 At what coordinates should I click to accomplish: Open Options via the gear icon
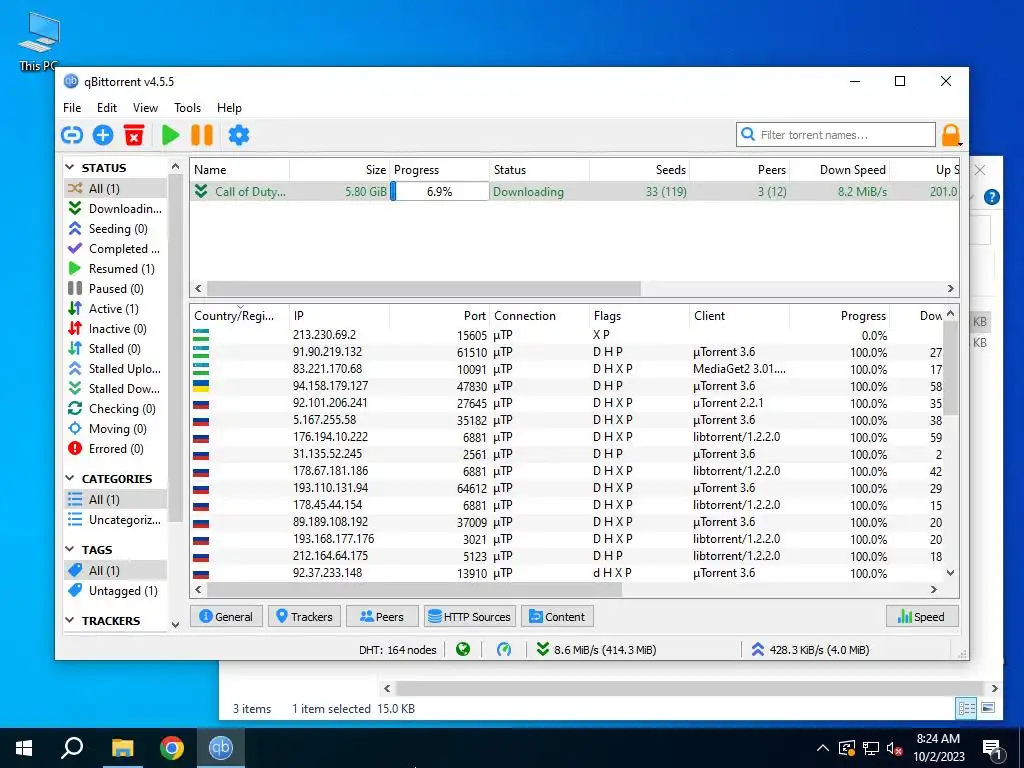pos(239,135)
